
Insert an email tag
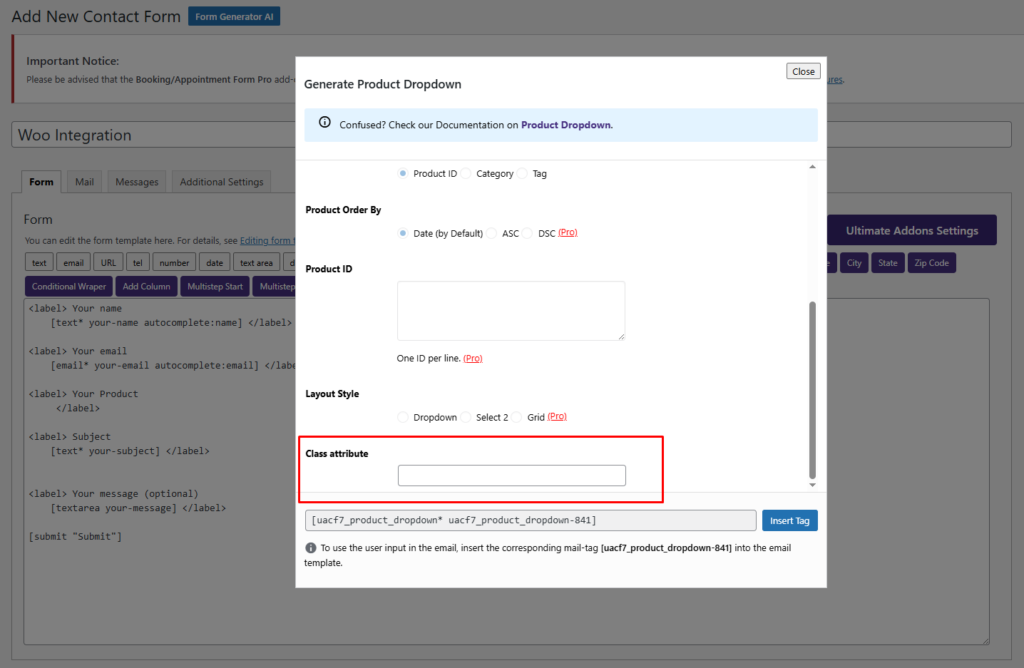tap(73, 262)
